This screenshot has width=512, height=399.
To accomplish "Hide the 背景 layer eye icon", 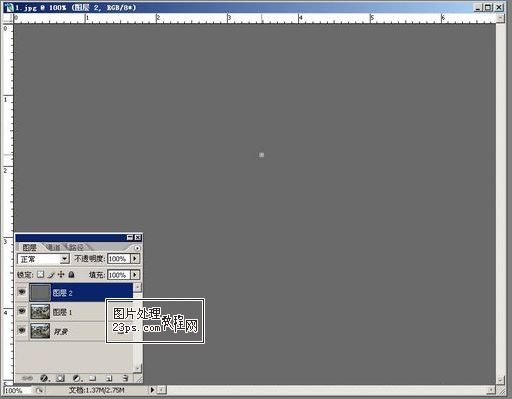I will 22,330.
